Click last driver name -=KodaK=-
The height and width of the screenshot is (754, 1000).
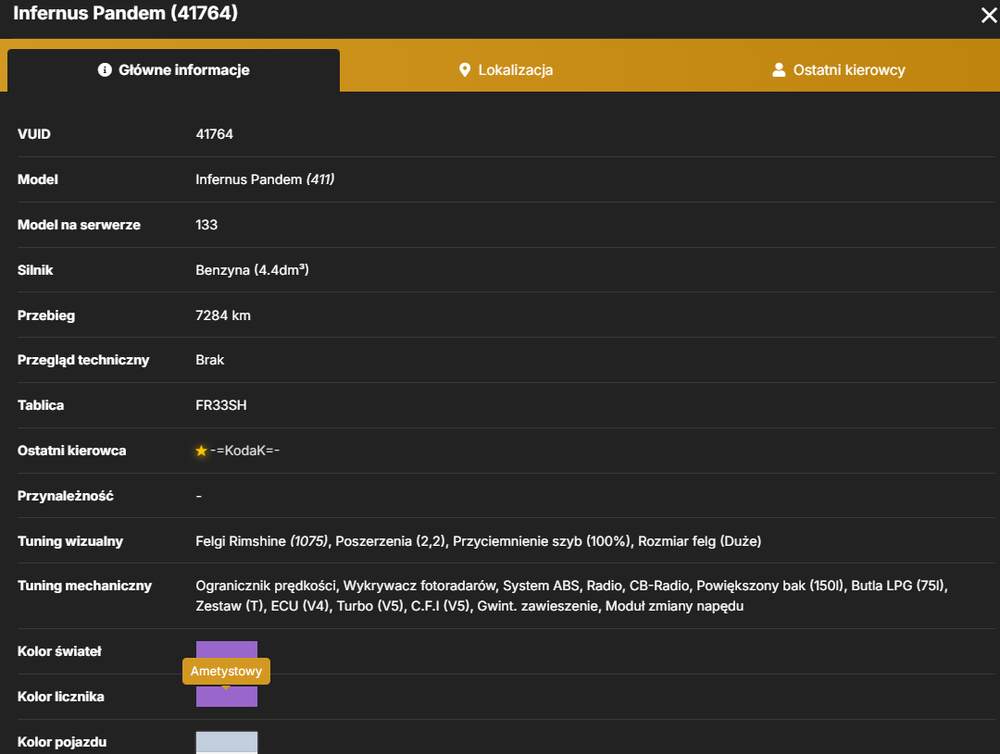[245, 450]
